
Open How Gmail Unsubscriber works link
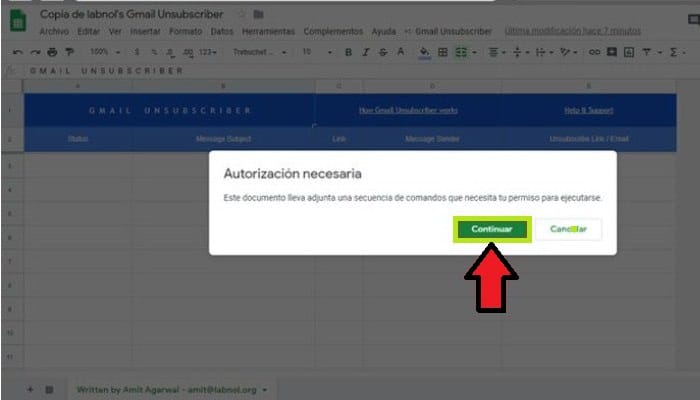(408, 110)
